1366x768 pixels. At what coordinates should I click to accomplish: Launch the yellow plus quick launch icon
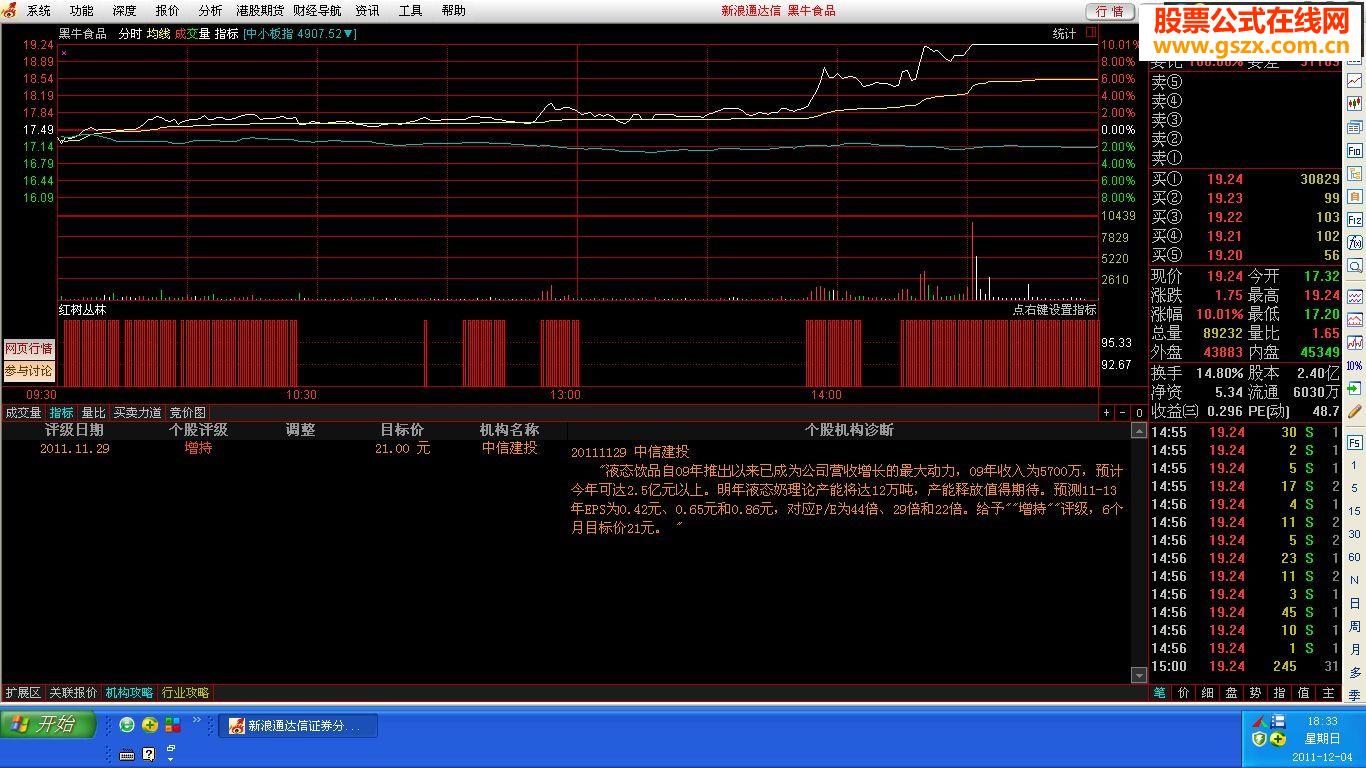pyautogui.click(x=150, y=725)
